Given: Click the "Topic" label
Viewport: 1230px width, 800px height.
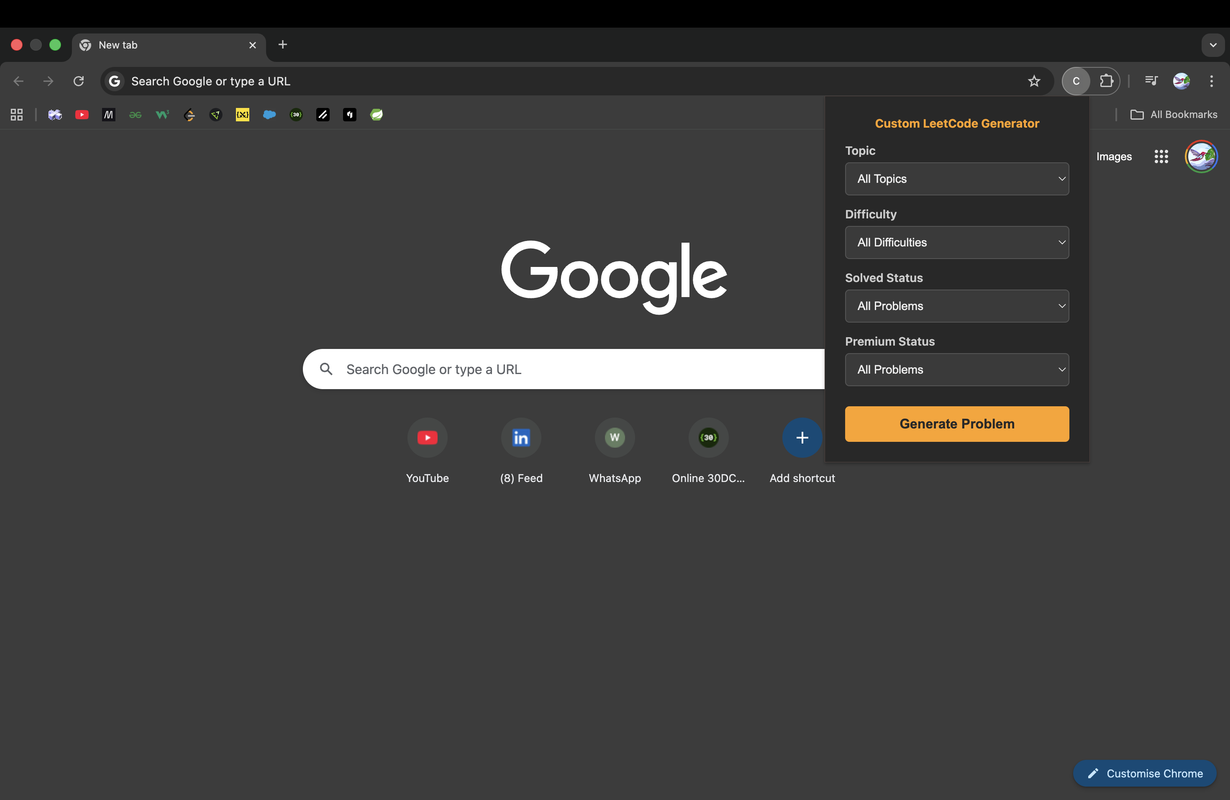Looking at the screenshot, I should point(860,151).
